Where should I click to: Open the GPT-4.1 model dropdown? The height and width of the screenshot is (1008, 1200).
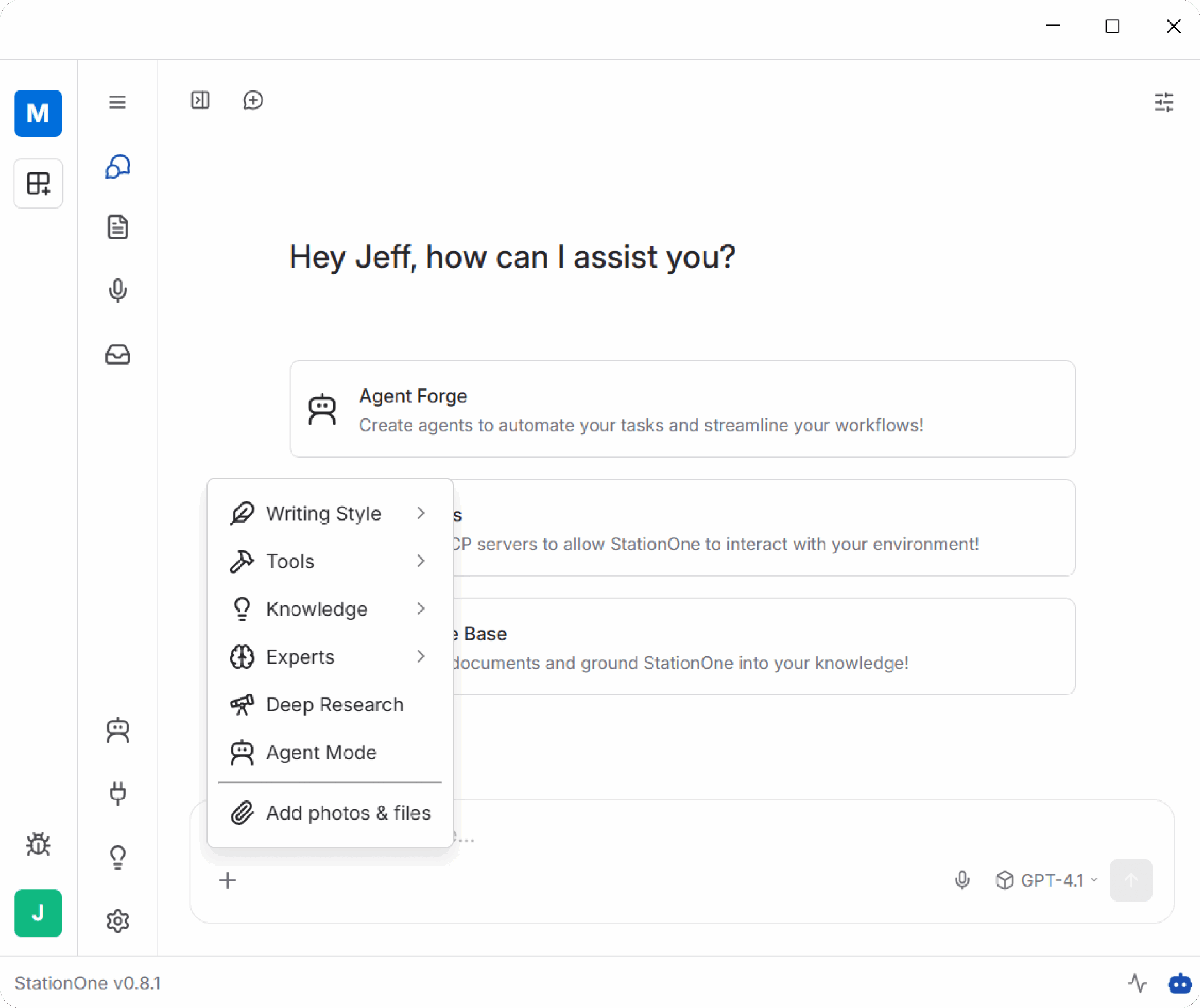(x=1047, y=880)
